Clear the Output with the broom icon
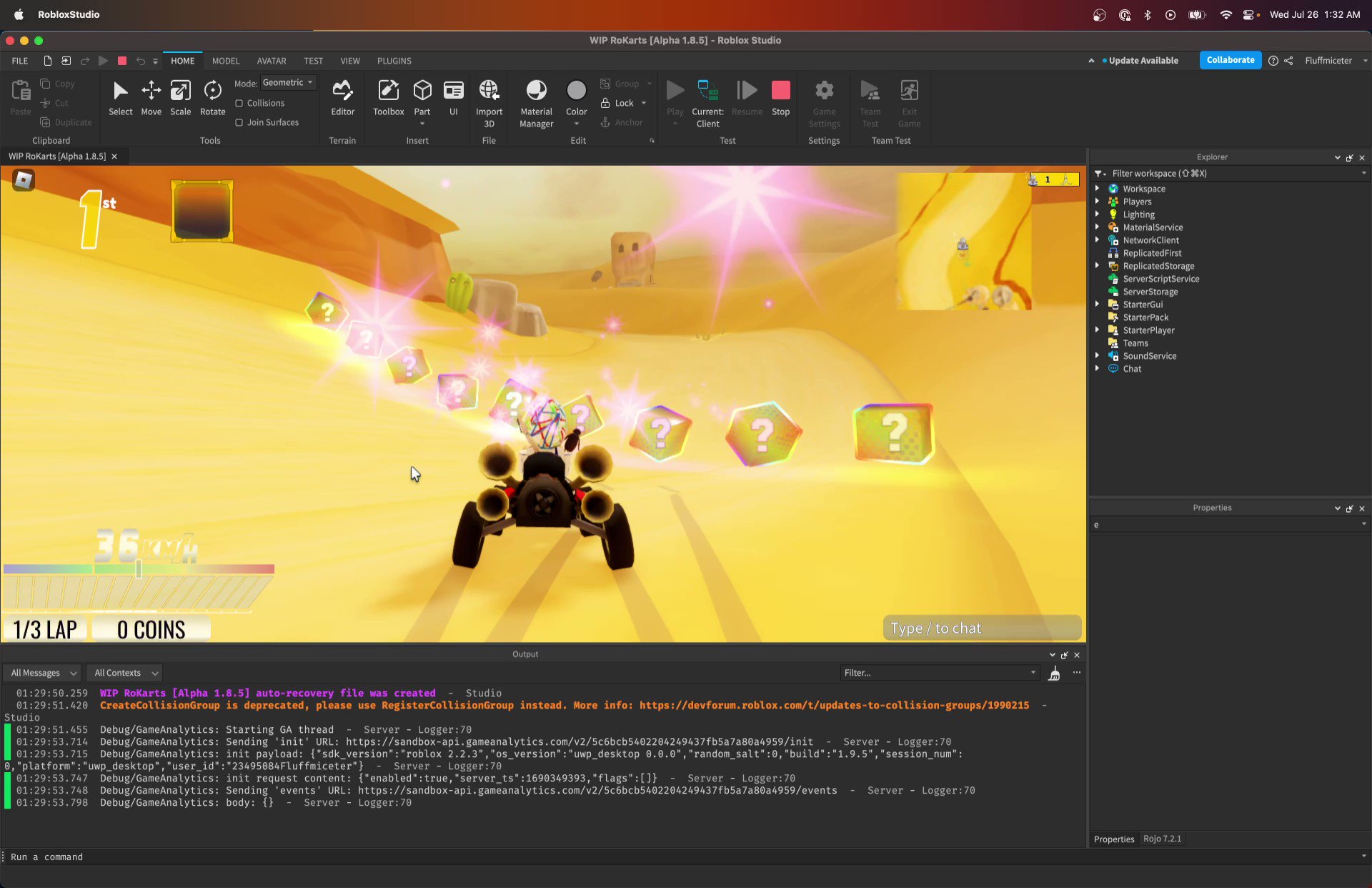This screenshot has height=888, width=1372. (1054, 673)
